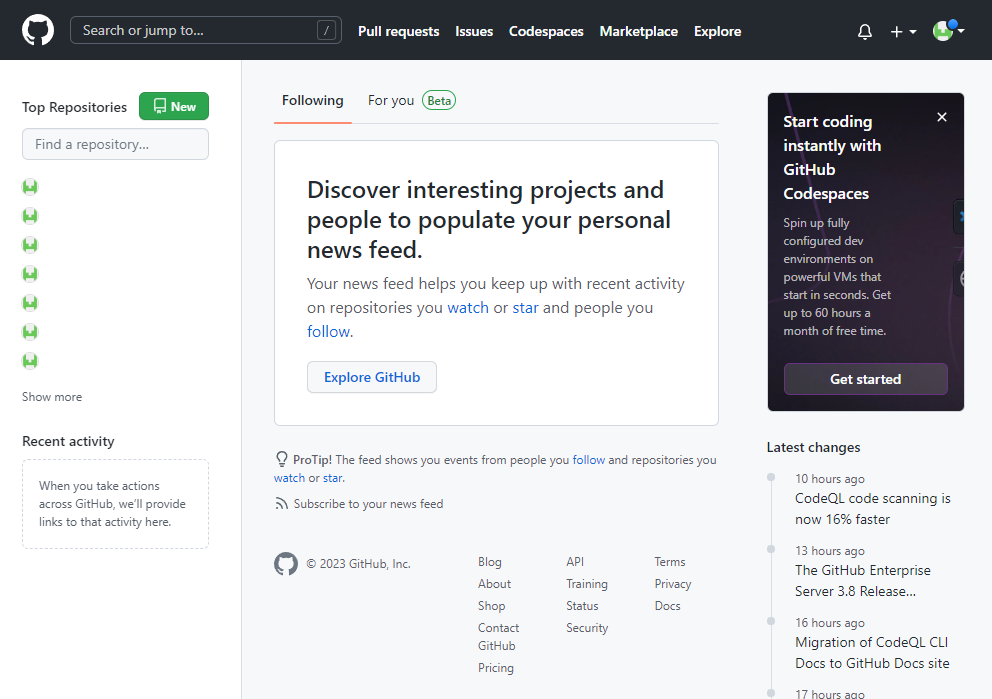
Task: Open GitHub Enterprise Server 3.8 Release entry
Action: click(862, 581)
